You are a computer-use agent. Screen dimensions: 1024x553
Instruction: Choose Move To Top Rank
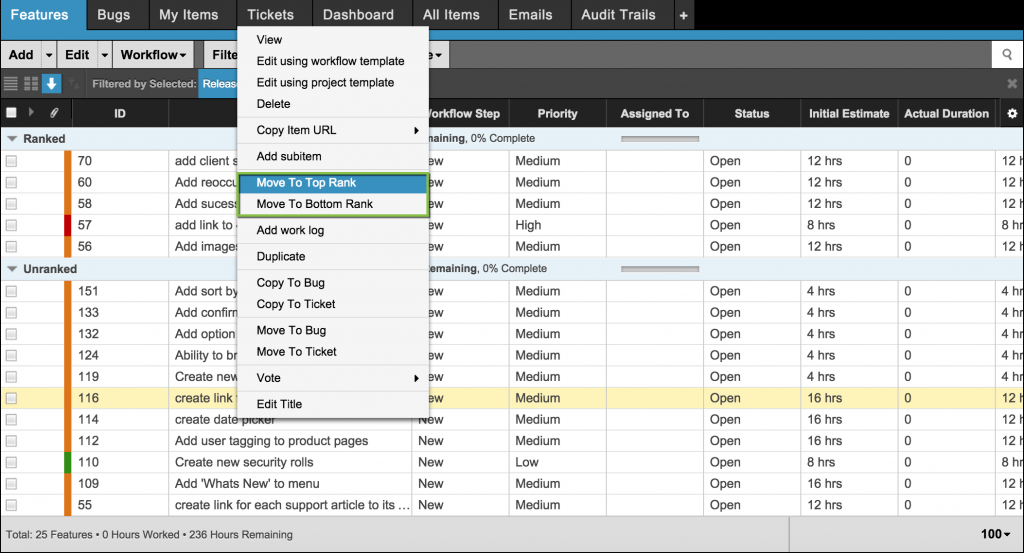point(332,183)
